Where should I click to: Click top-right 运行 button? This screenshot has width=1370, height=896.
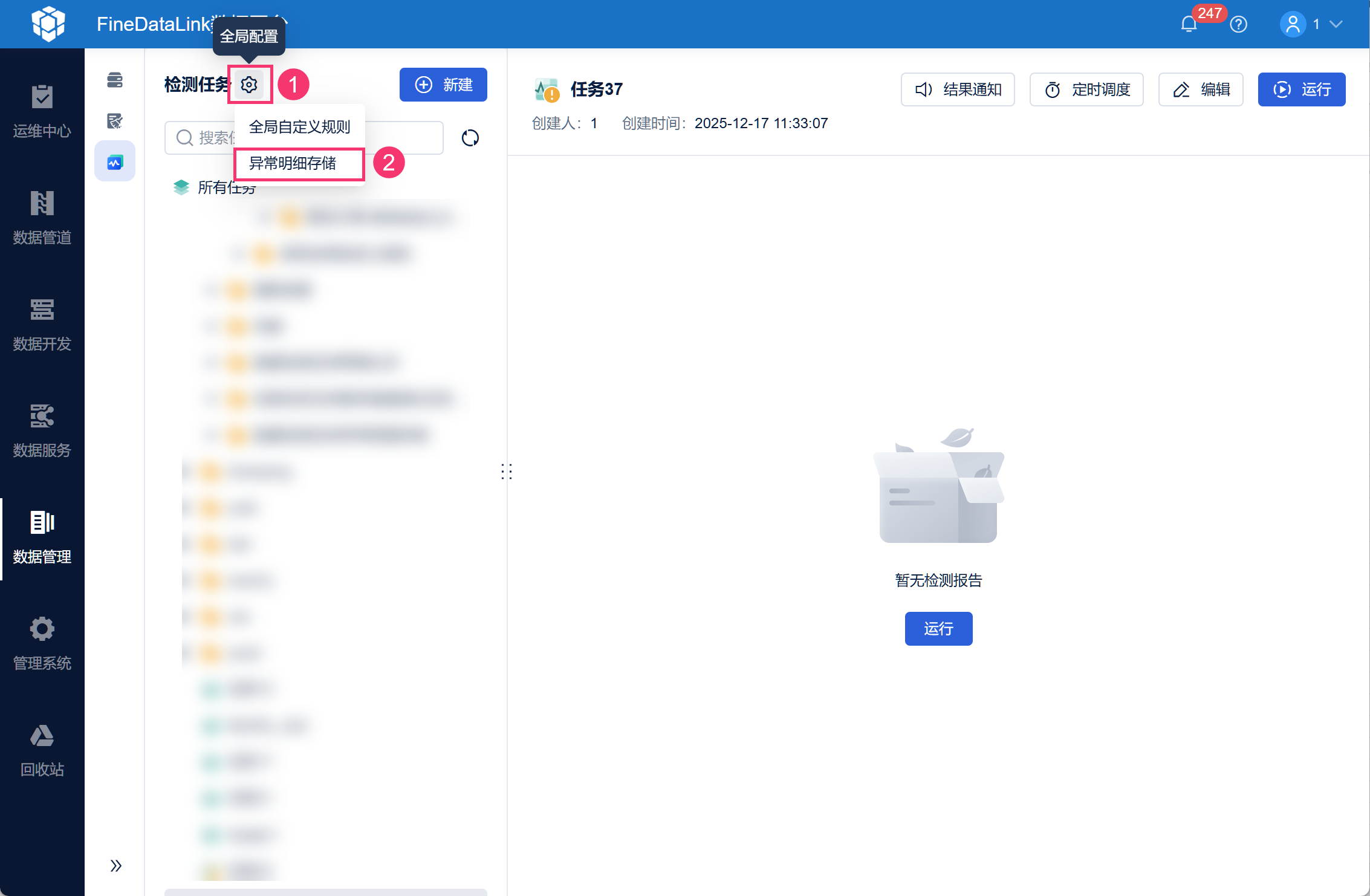(x=1302, y=89)
